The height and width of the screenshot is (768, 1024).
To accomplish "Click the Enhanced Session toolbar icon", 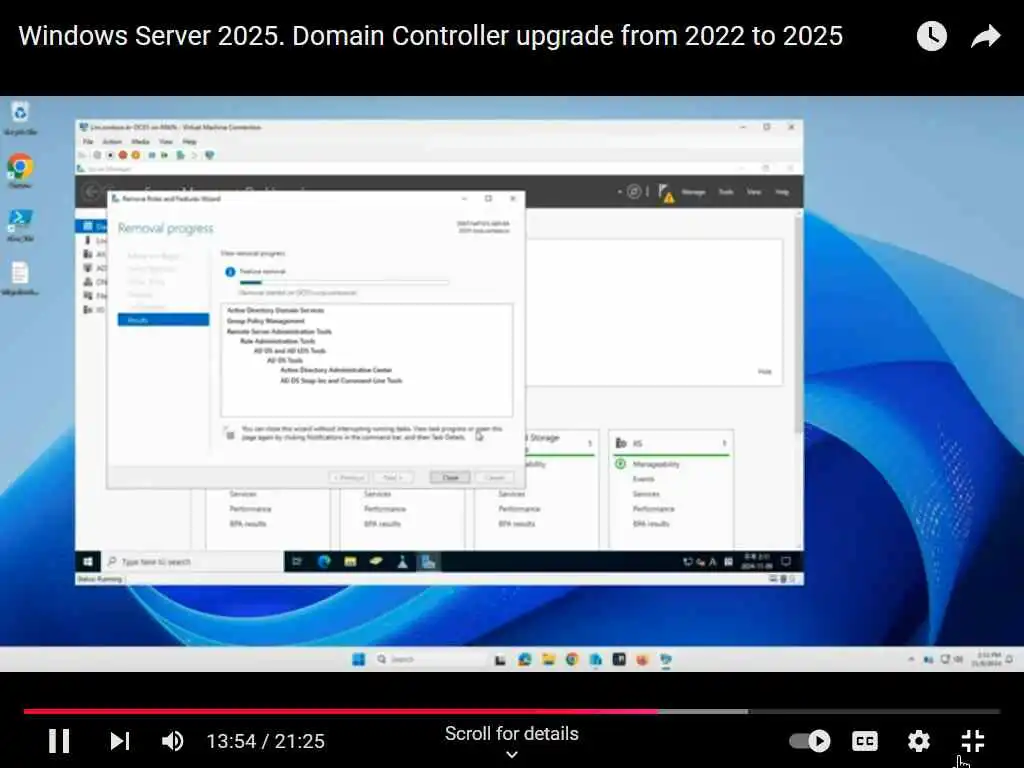I will (x=210, y=155).
